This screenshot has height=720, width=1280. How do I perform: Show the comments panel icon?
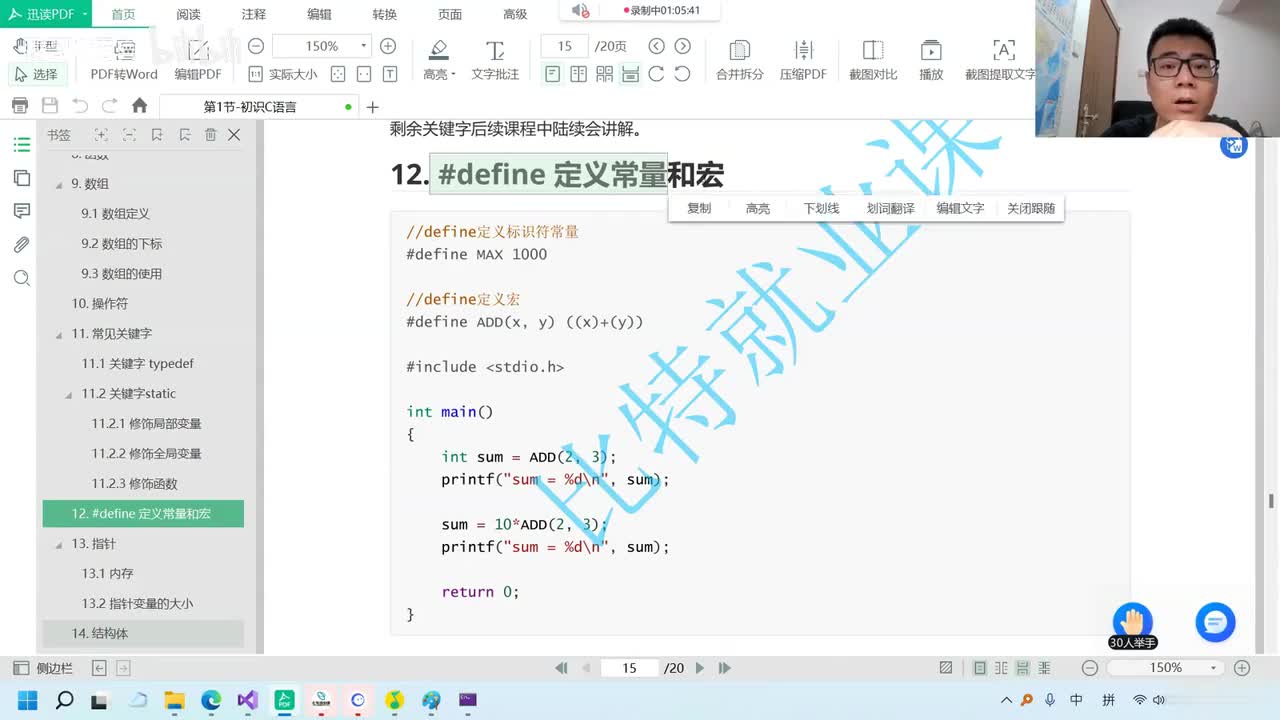[21, 211]
